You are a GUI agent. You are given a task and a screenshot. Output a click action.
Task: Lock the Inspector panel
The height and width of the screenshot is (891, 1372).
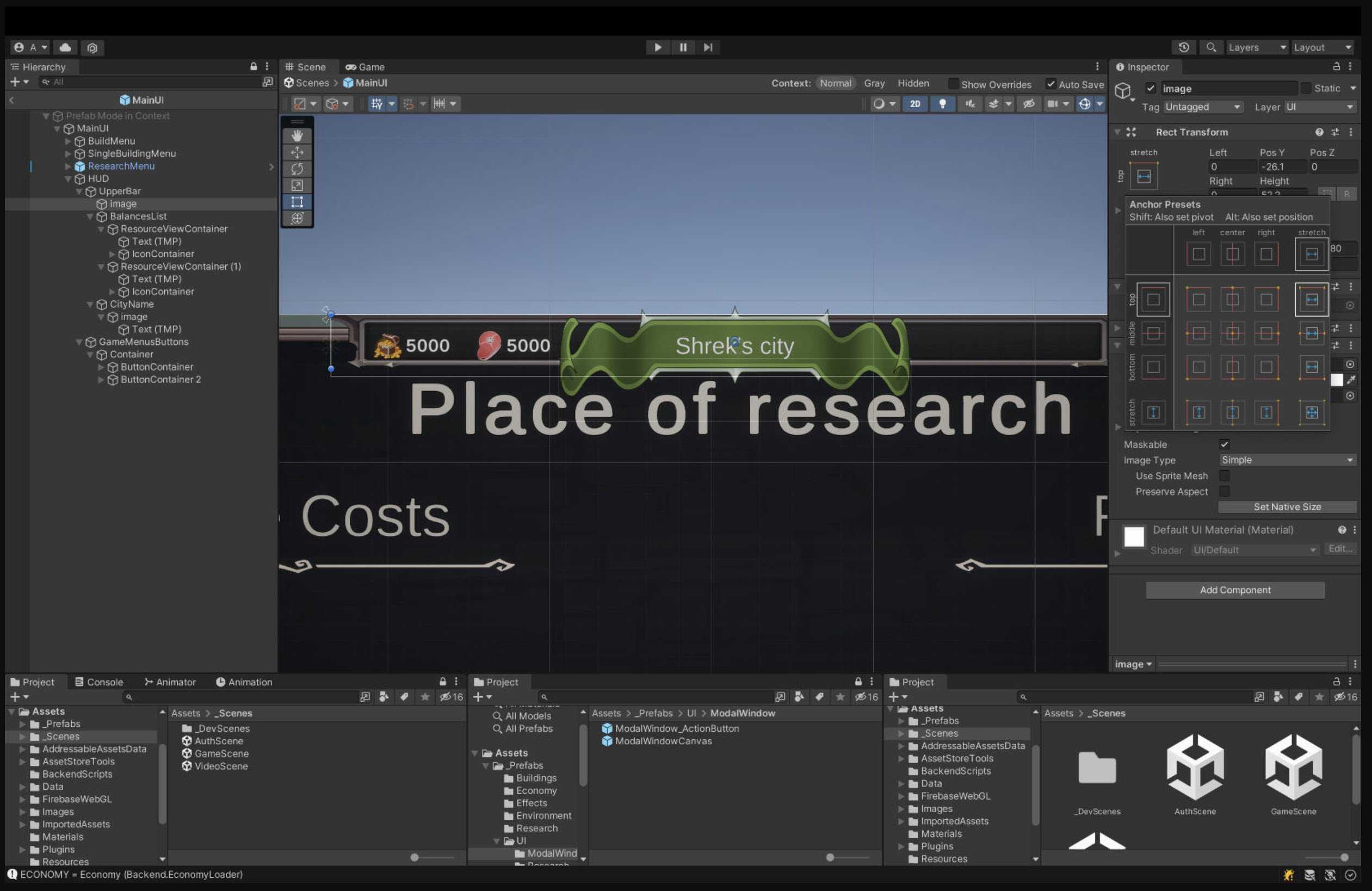click(x=1336, y=67)
